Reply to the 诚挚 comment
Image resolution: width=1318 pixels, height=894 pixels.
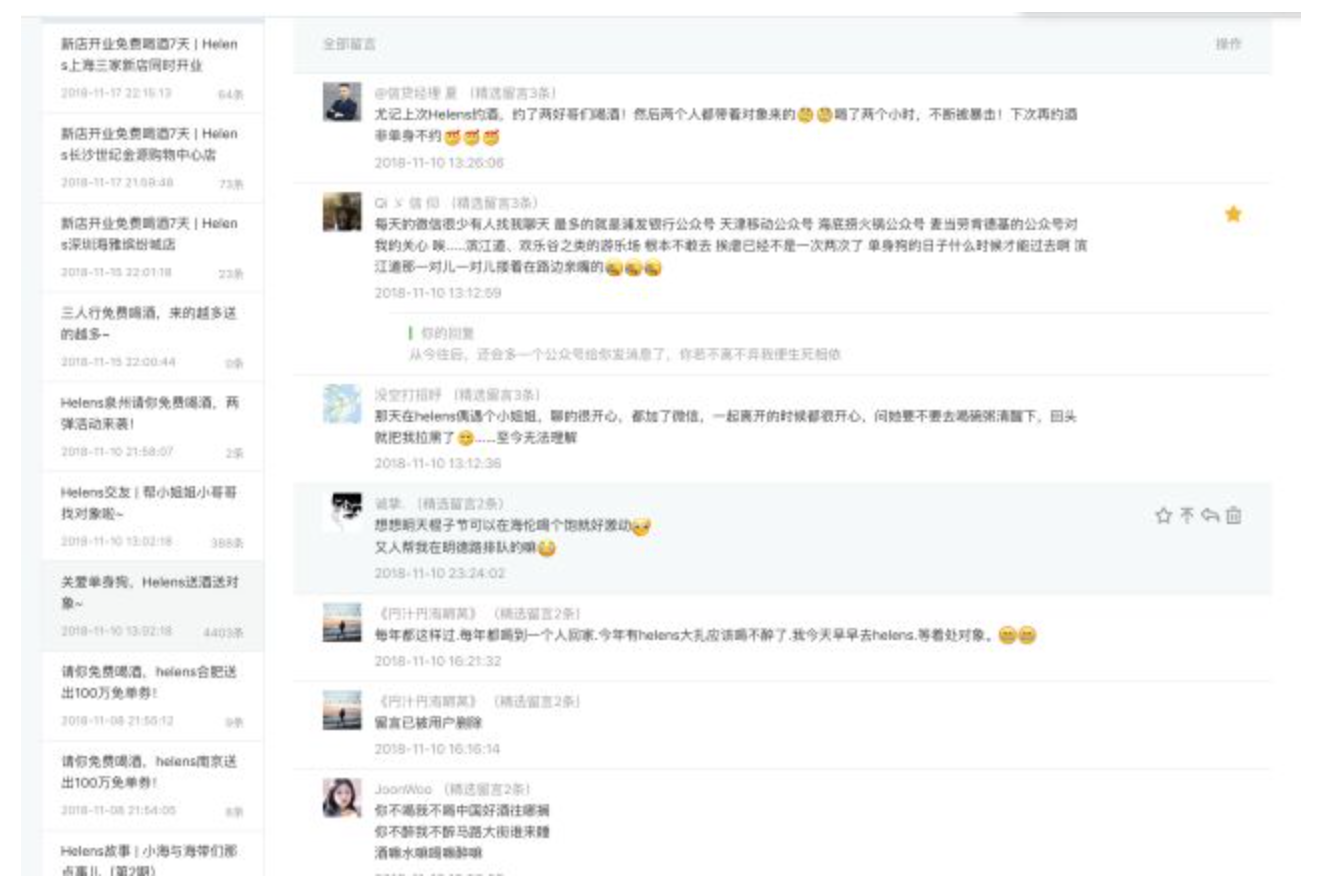[x=1210, y=516]
